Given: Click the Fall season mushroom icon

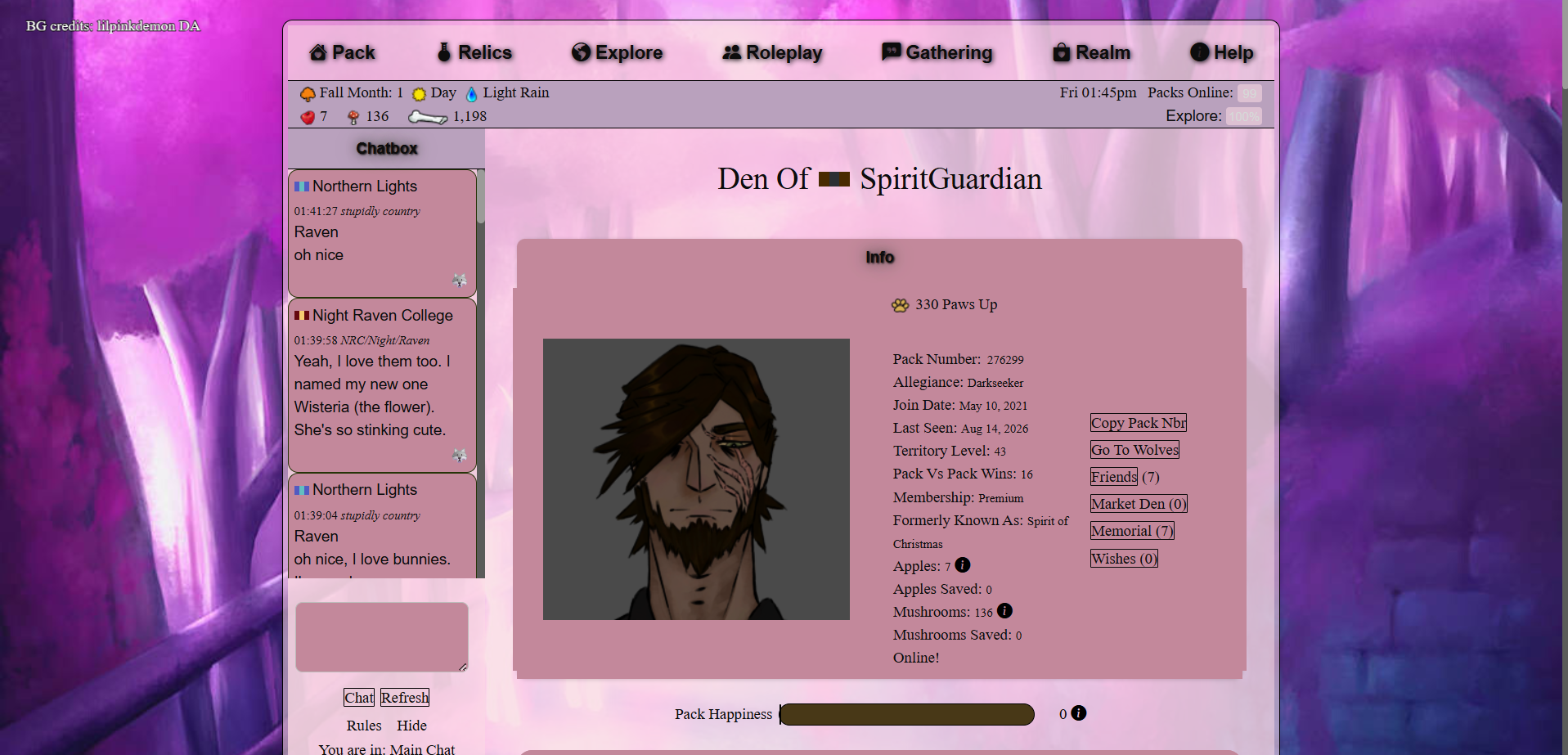Looking at the screenshot, I should (x=308, y=94).
